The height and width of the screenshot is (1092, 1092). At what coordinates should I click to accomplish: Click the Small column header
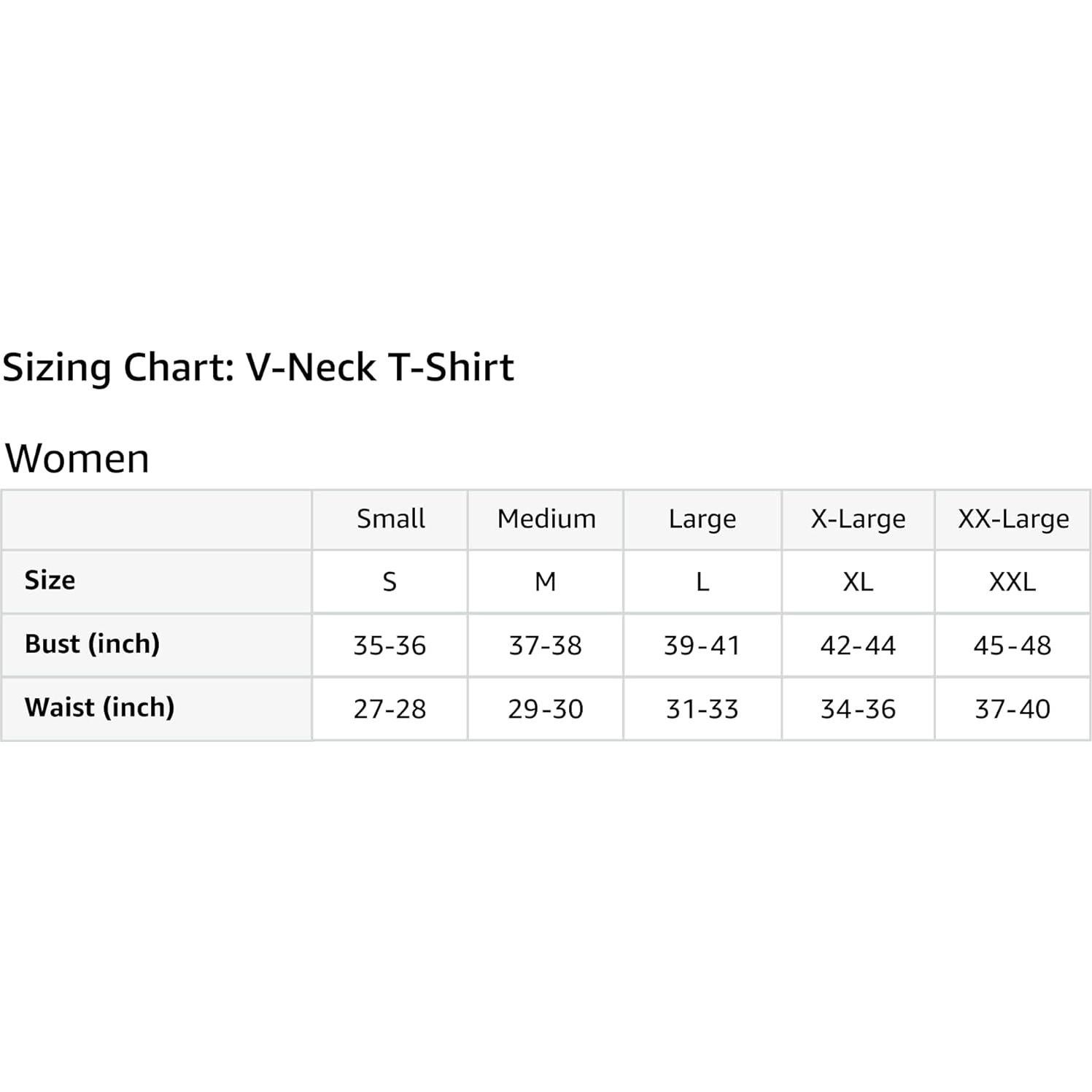coord(390,519)
